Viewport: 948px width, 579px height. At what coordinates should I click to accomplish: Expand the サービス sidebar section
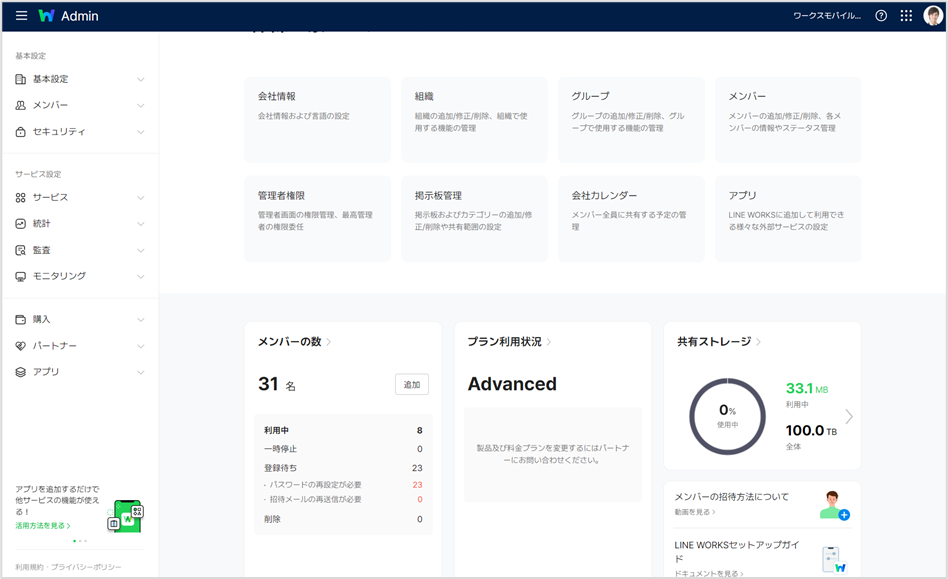[140, 198]
